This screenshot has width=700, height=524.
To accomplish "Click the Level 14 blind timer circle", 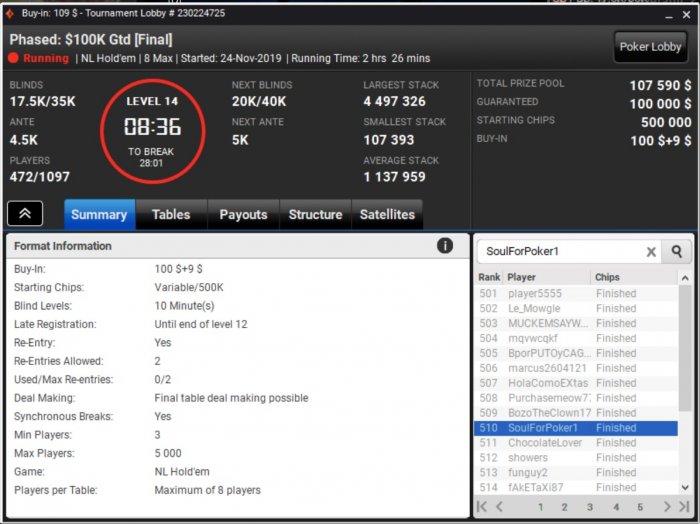I will click(152, 132).
